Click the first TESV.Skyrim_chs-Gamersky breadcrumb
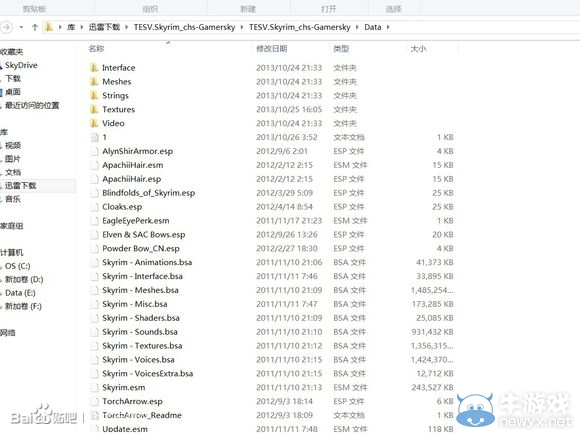Viewport: 580px width, 435px height. [184, 27]
